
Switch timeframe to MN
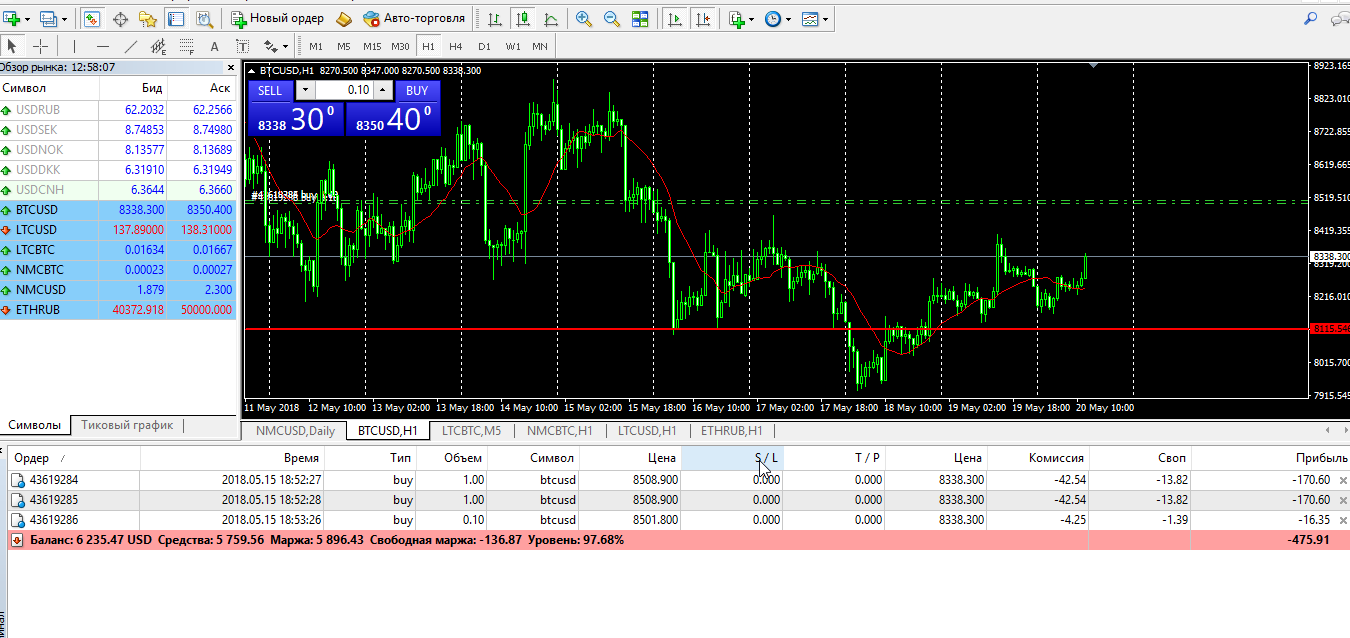[540, 46]
